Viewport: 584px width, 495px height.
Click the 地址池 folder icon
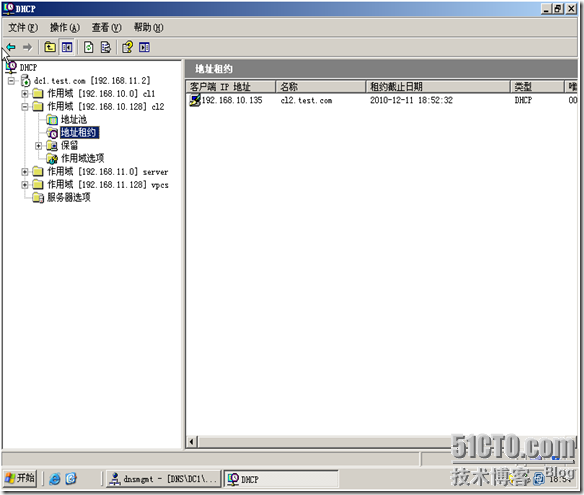click(x=52, y=120)
